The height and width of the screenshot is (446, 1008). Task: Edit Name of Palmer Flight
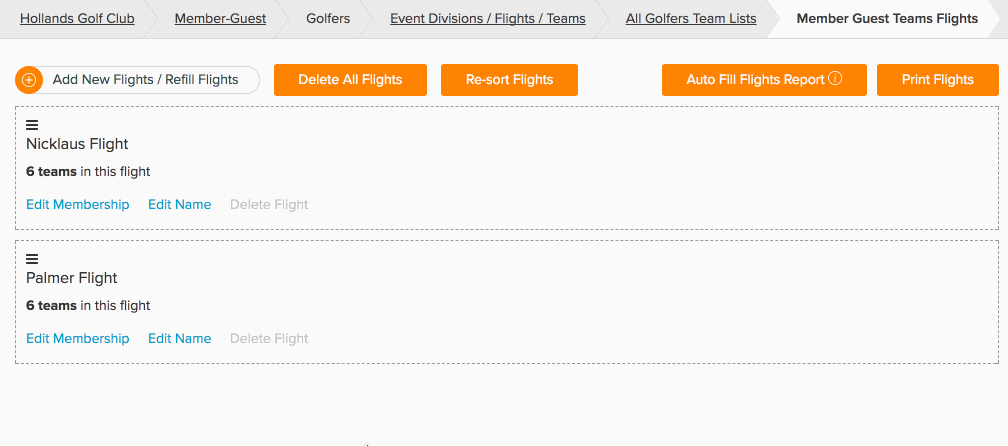[x=179, y=338]
